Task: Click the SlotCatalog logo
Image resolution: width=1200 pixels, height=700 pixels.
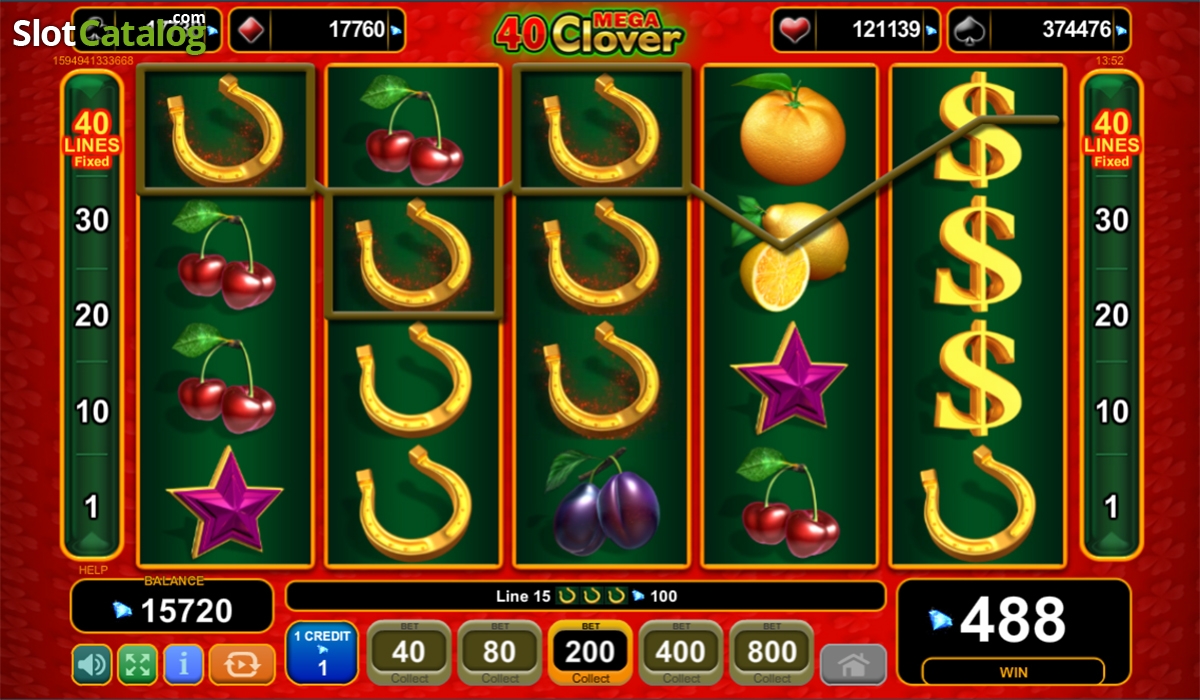Action: tap(109, 33)
